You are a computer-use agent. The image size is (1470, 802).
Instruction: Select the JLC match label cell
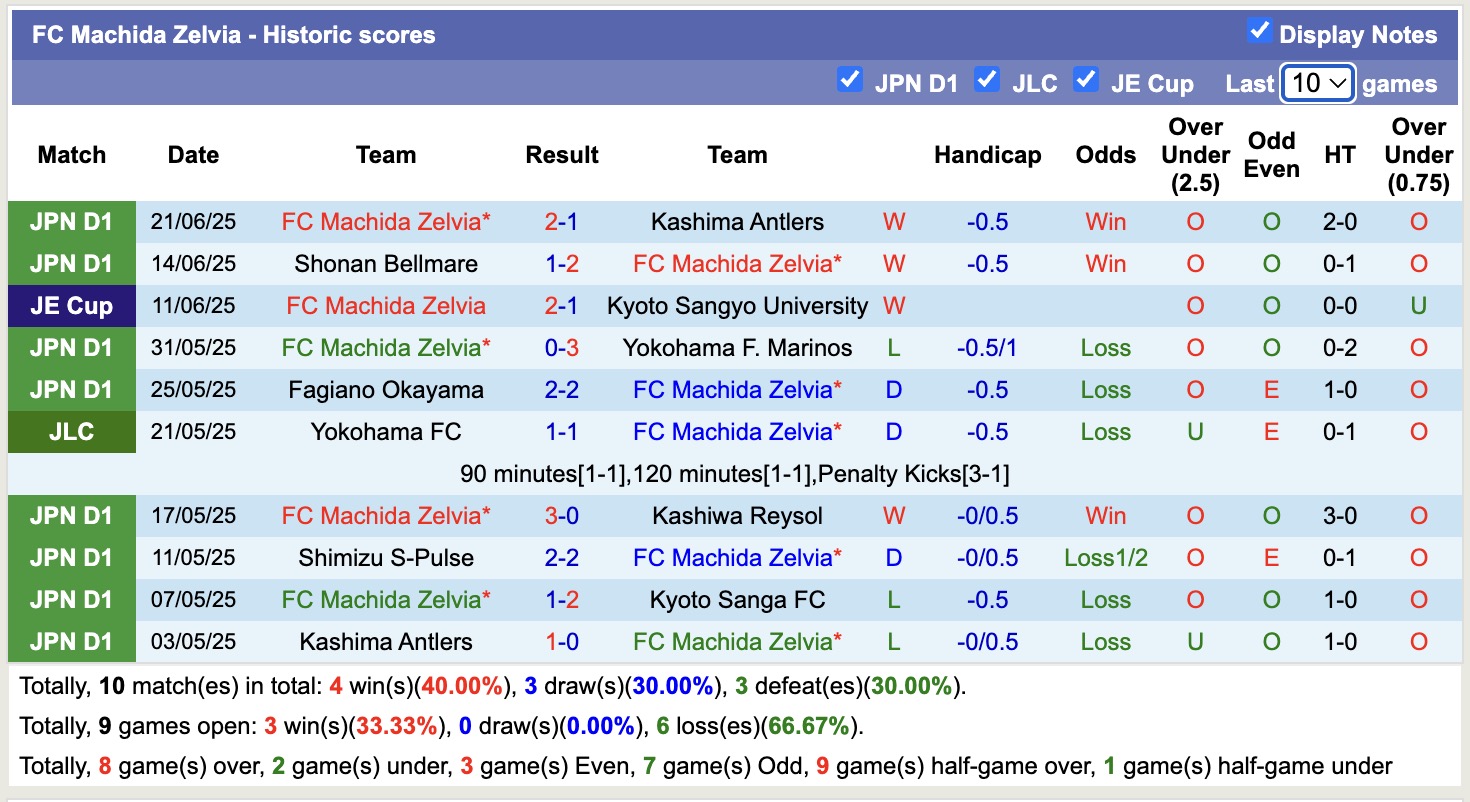coord(71,432)
